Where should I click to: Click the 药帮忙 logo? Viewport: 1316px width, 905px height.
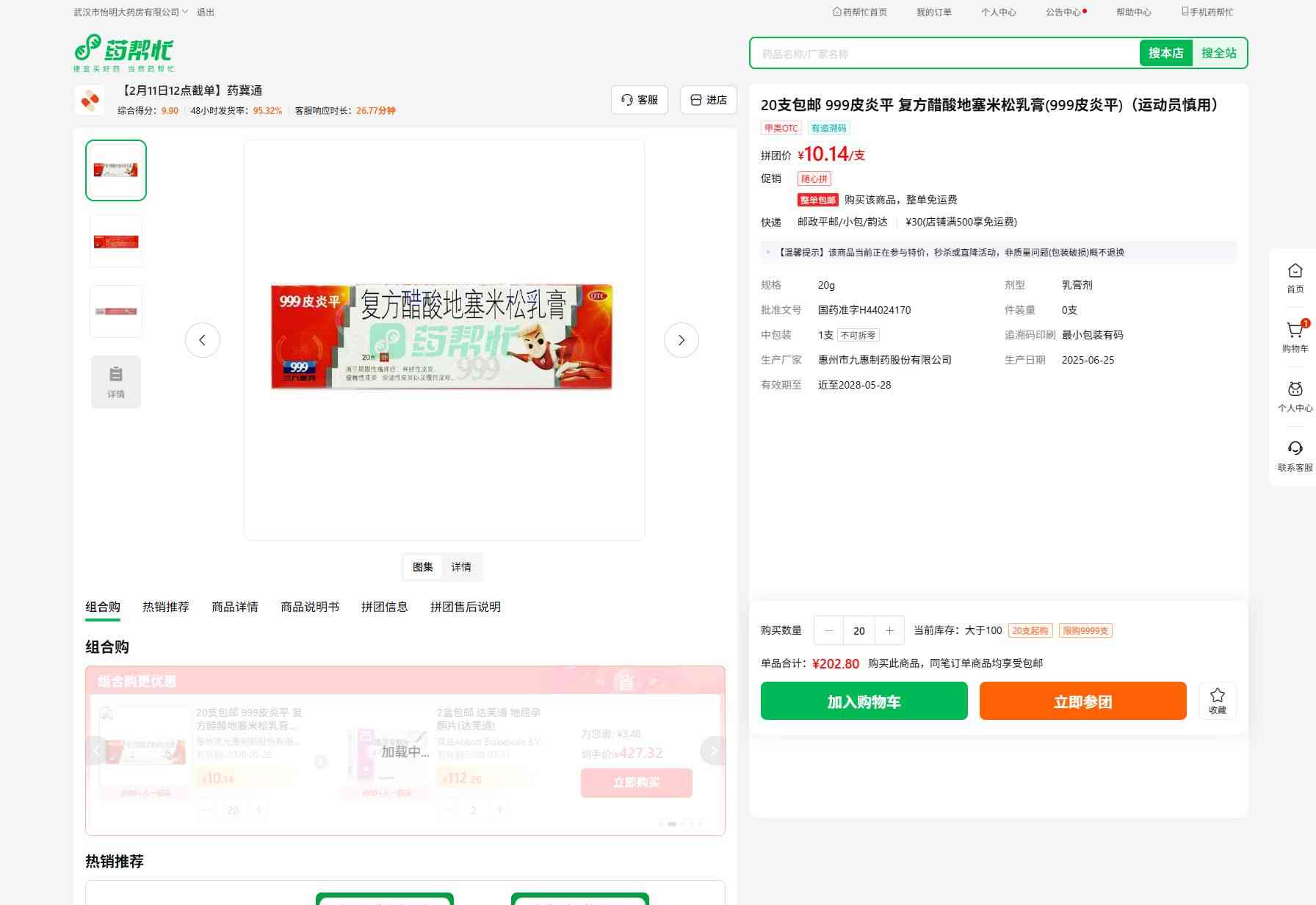point(124,52)
